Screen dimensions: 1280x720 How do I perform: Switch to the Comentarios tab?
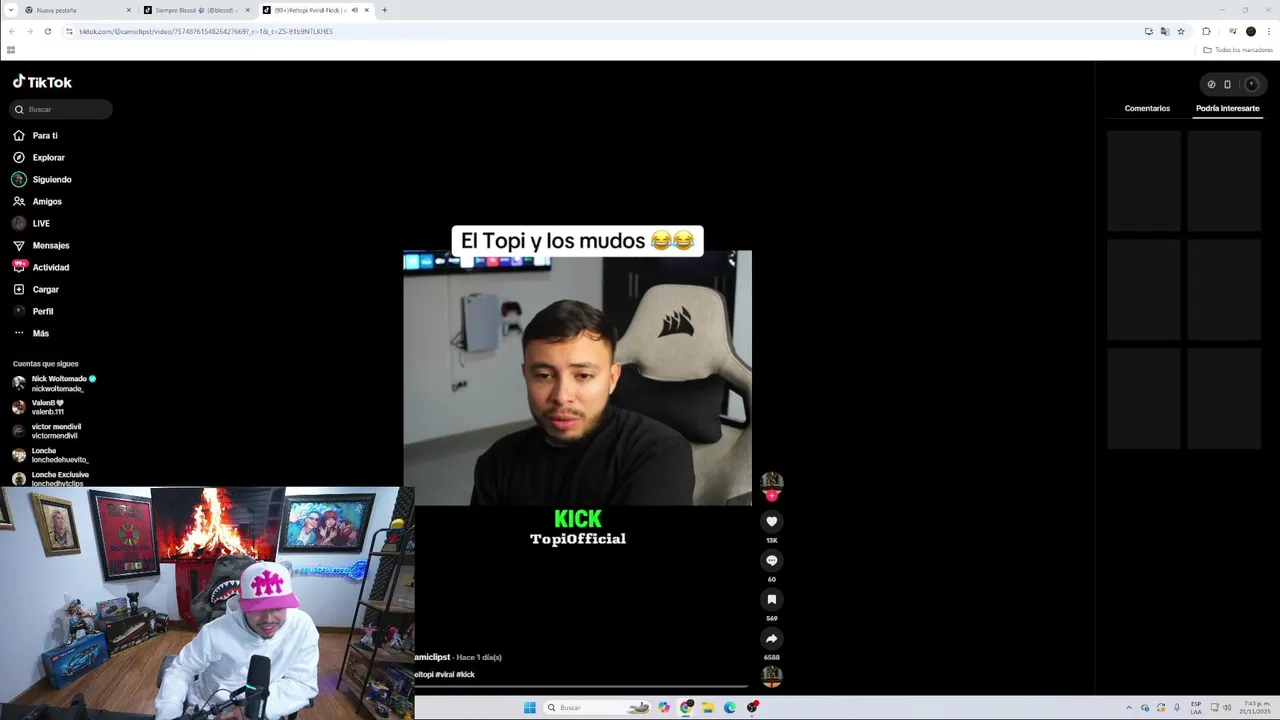1147,108
